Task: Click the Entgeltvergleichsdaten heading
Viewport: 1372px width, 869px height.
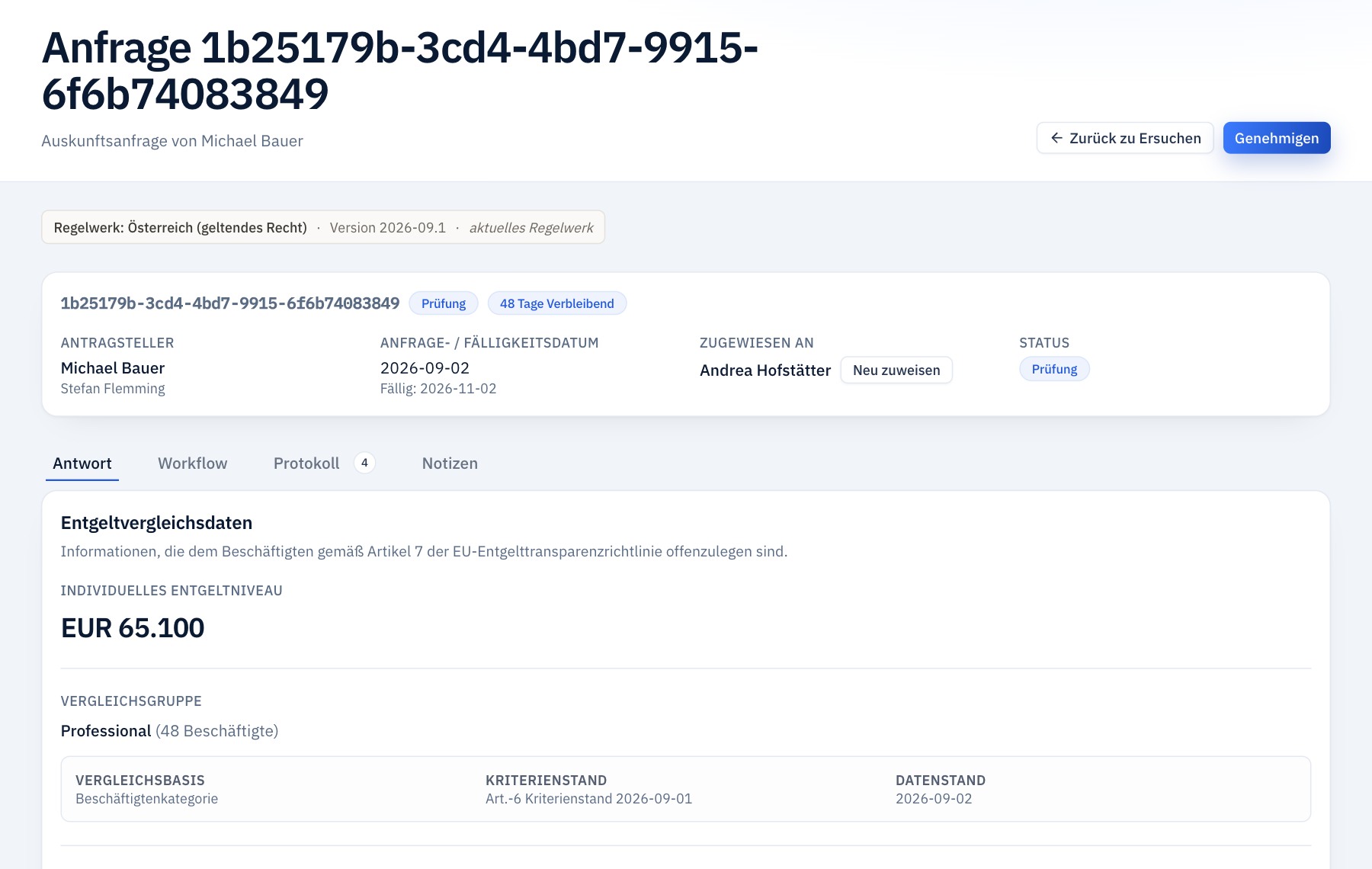Action: 156,523
